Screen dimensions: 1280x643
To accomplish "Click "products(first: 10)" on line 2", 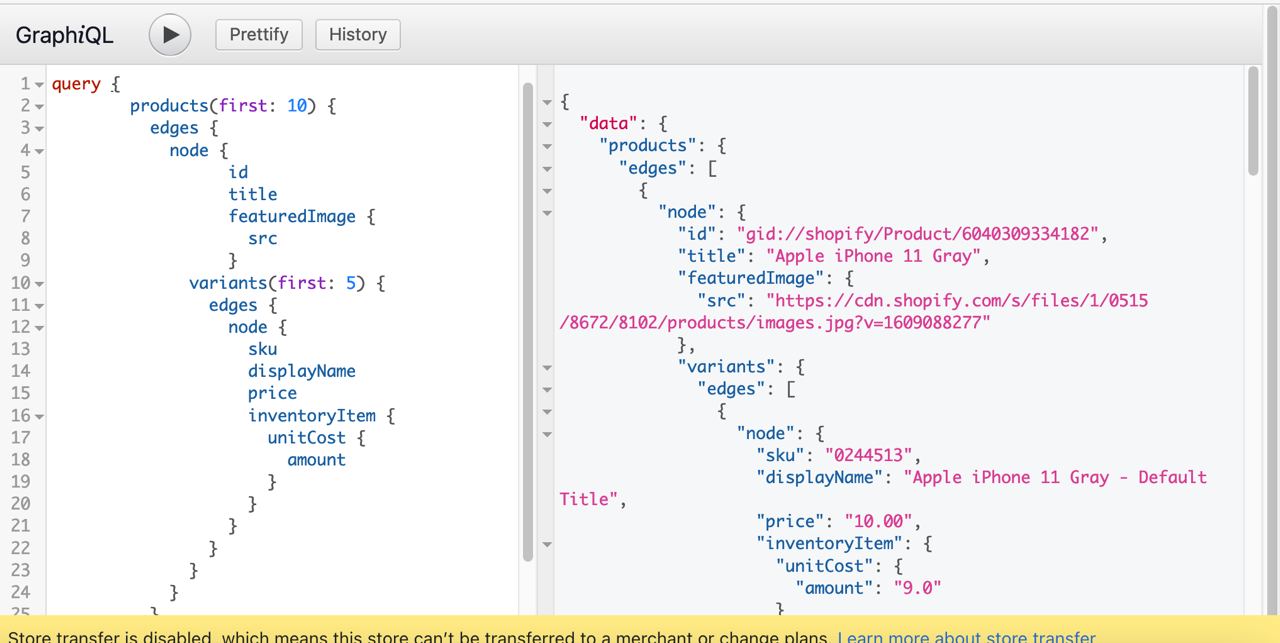I will click(223, 105).
